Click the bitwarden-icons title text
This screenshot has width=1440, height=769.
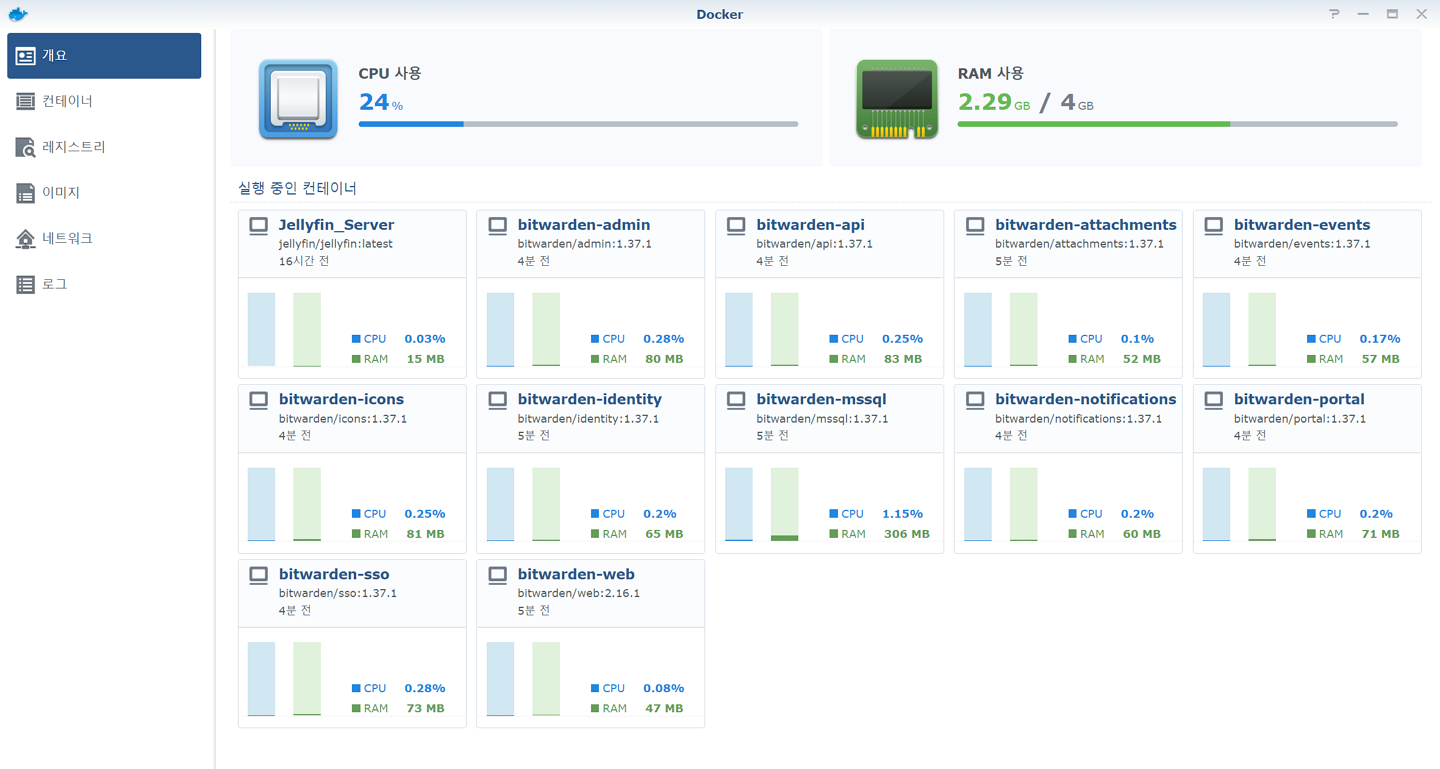coord(342,399)
